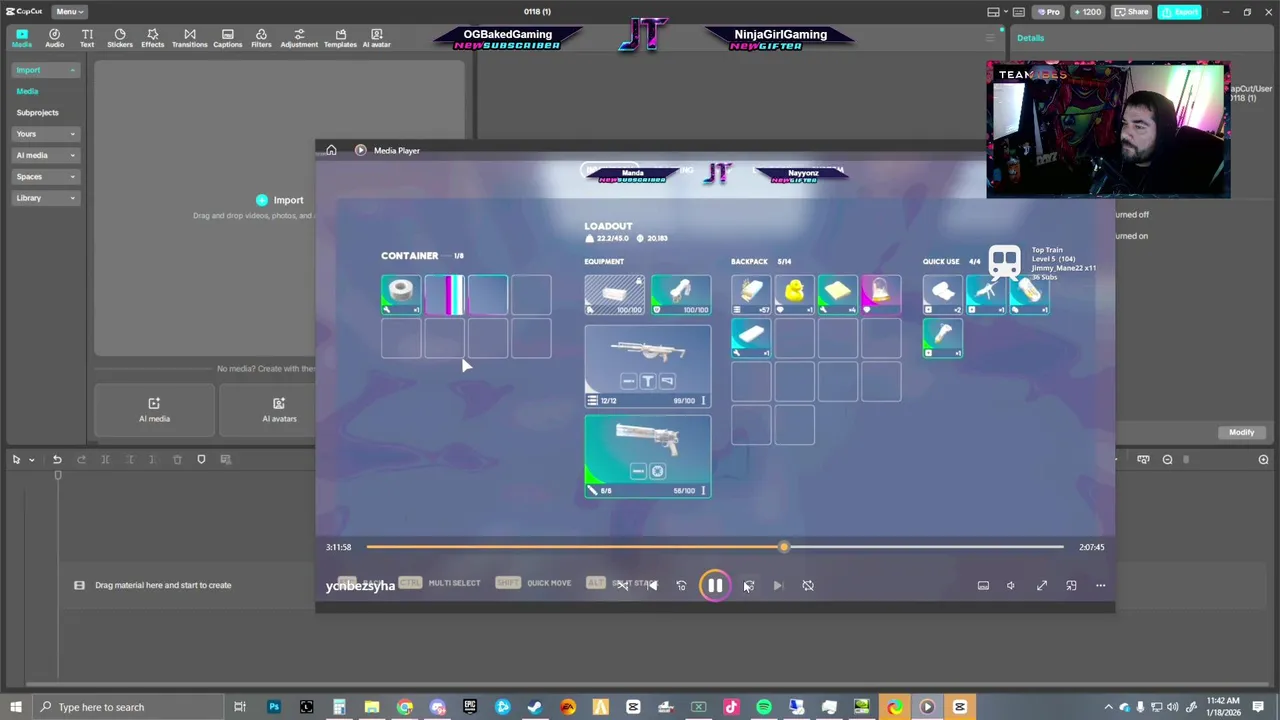Expand the Spaces section

[45, 176]
